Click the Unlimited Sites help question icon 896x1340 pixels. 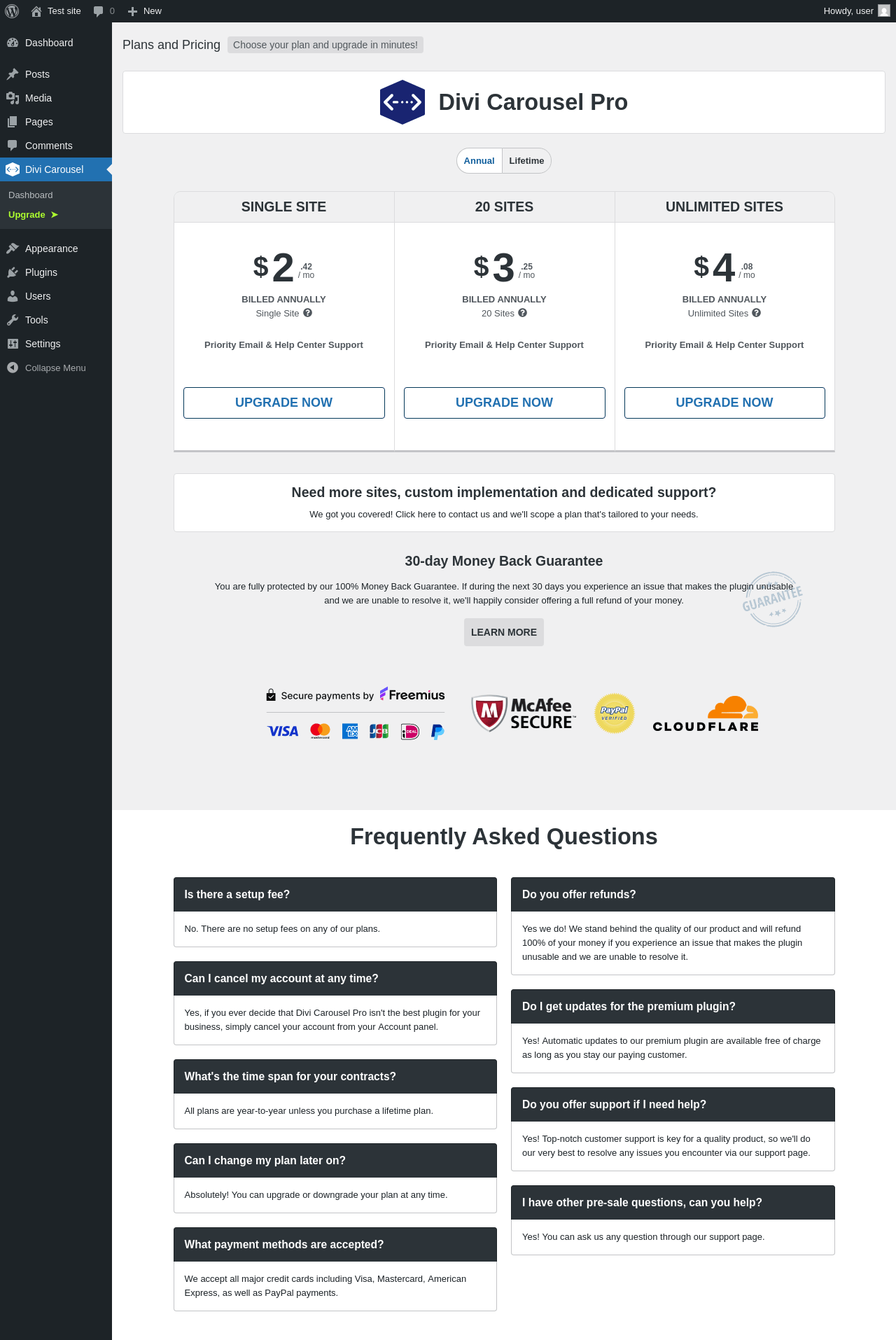[x=756, y=313]
